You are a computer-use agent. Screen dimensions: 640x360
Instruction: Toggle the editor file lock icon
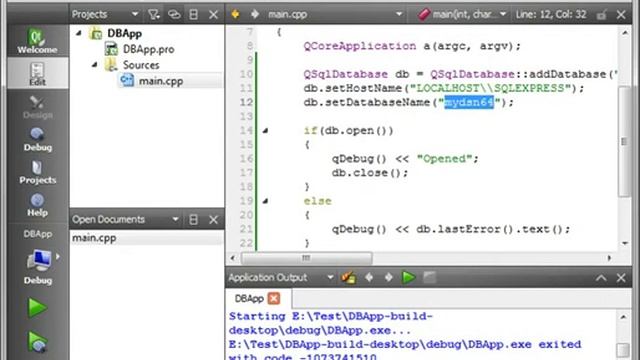pos(601,15)
